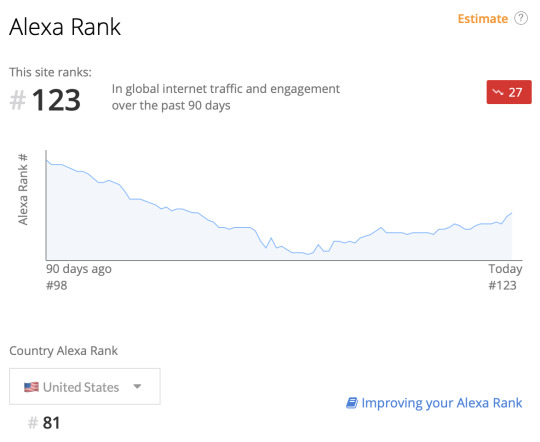Click the orange Estimate label
Image resolution: width=540 pixels, height=442 pixels.
click(482, 19)
